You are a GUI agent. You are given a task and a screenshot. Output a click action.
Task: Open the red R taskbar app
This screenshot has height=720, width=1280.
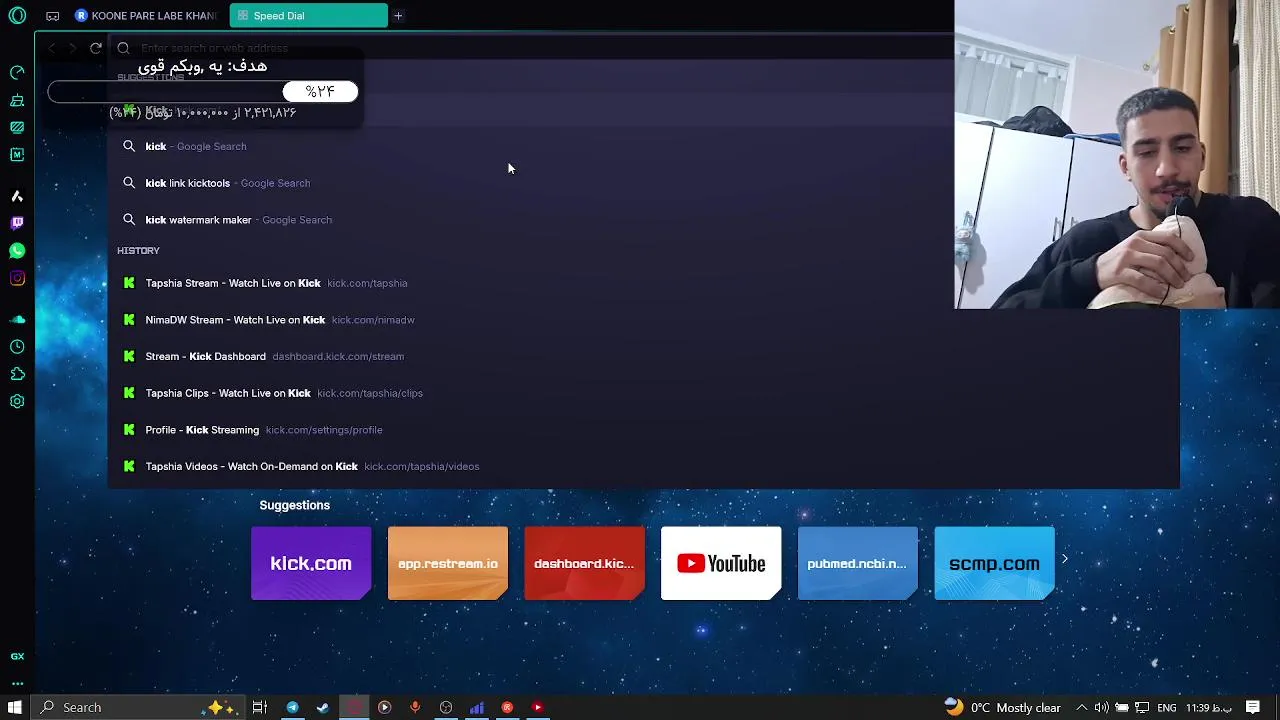click(507, 707)
